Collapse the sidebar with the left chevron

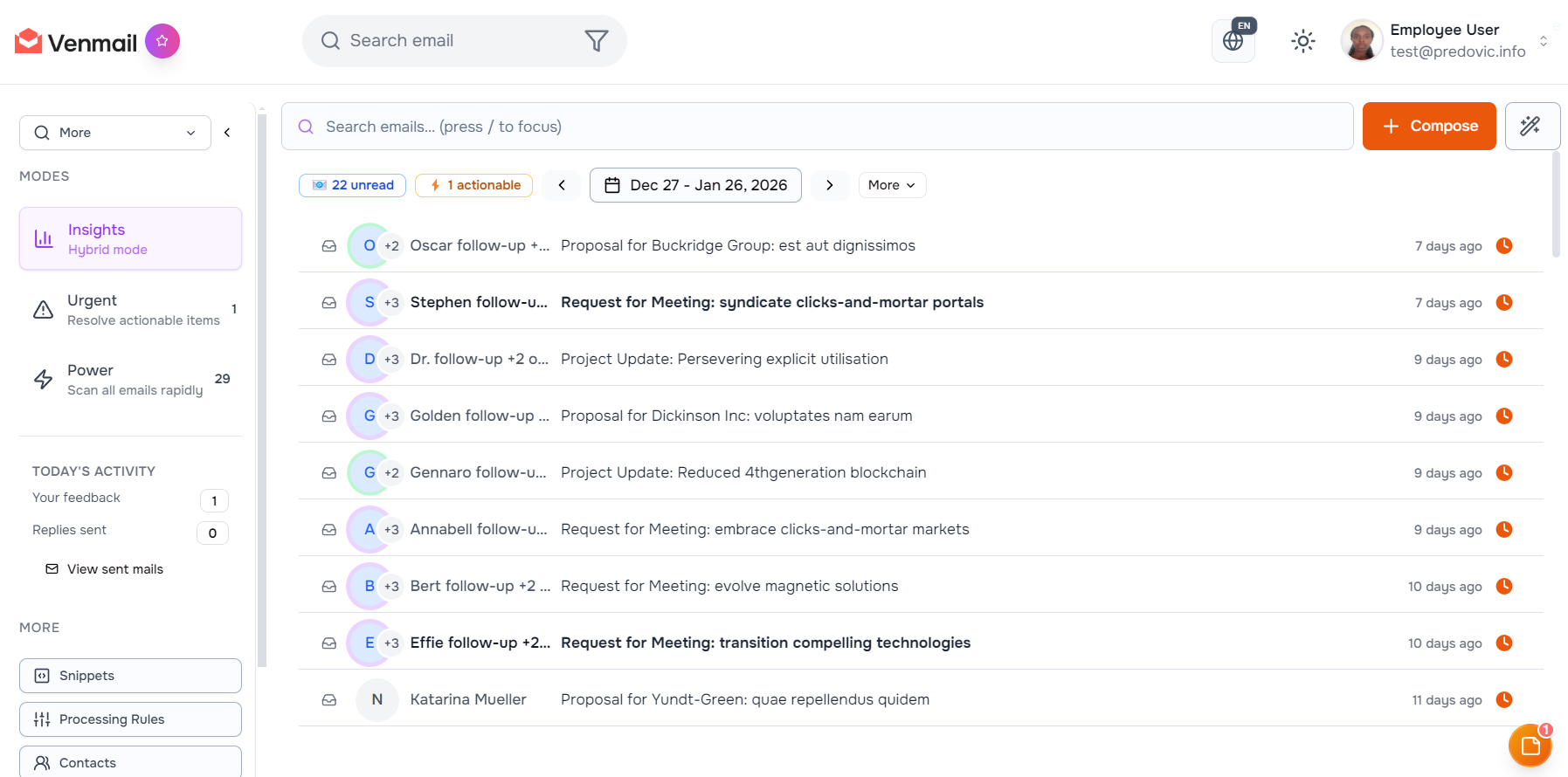(227, 133)
